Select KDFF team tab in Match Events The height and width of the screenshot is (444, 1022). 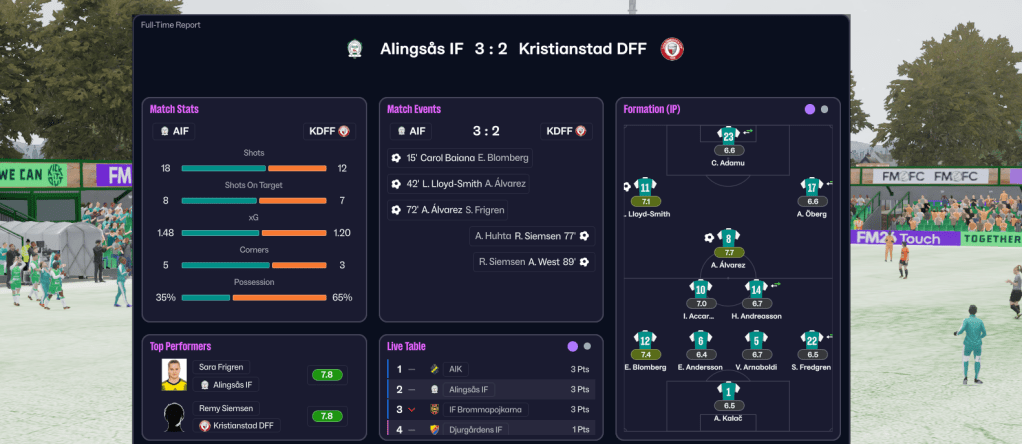click(566, 131)
